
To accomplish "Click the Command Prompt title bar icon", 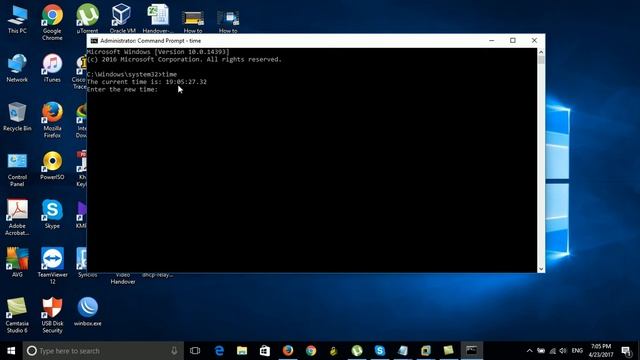I will [x=94, y=40].
